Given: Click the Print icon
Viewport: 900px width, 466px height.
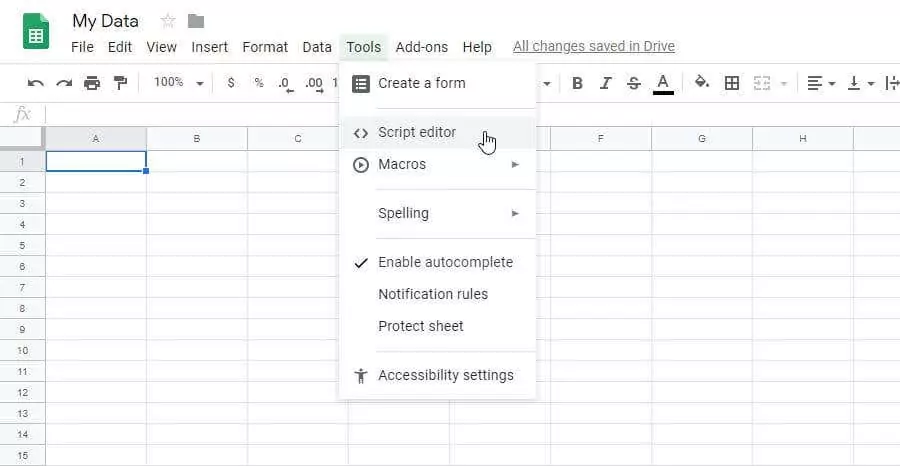Looking at the screenshot, I should pos(92,83).
